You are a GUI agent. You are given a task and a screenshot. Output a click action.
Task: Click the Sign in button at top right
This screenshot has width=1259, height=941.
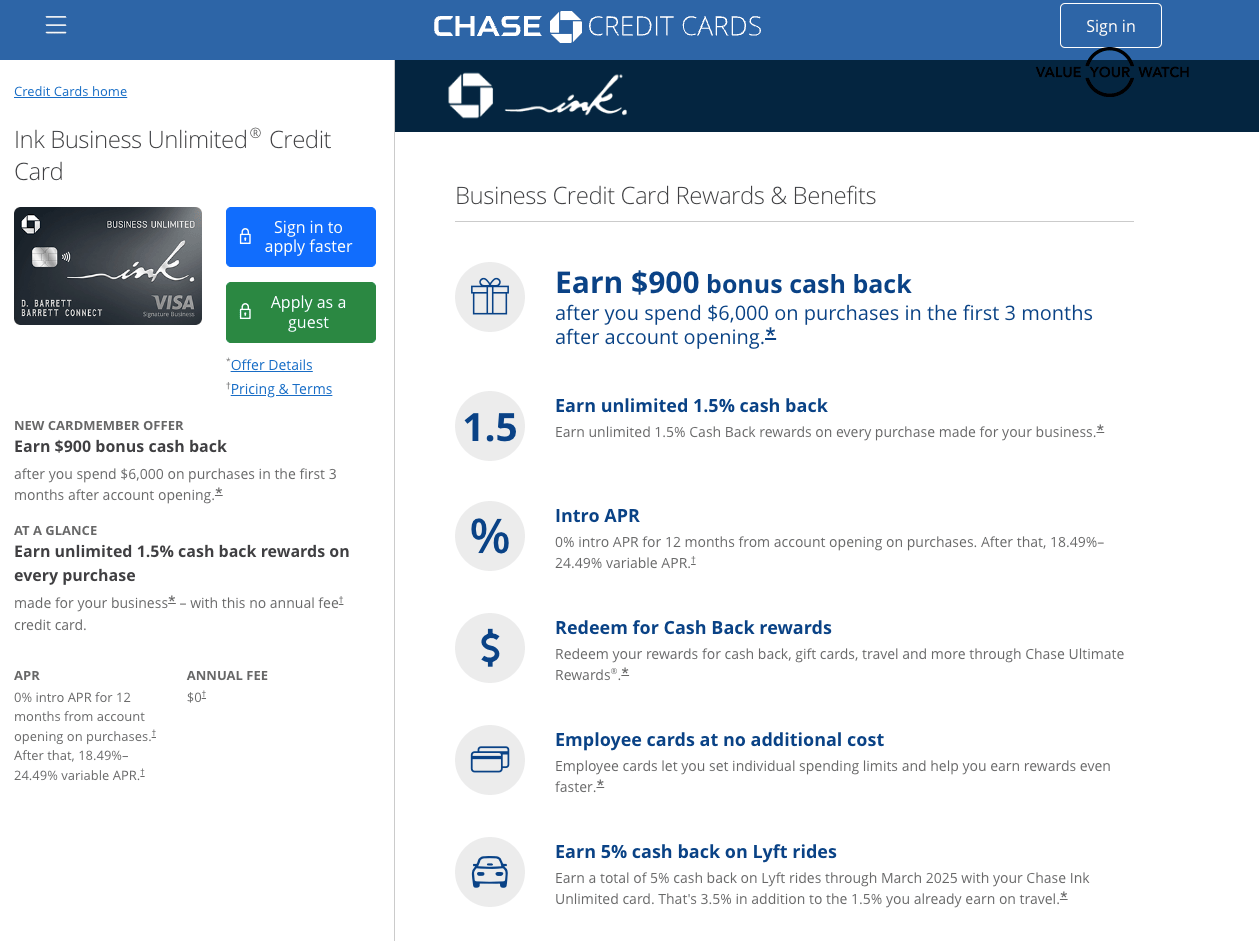(1110, 25)
